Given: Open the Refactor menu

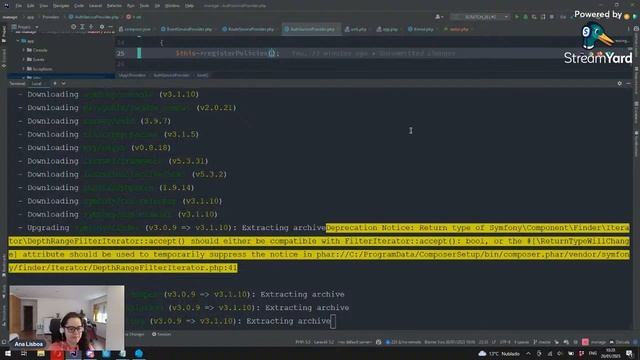Looking at the screenshot, I should (x=114, y=6).
